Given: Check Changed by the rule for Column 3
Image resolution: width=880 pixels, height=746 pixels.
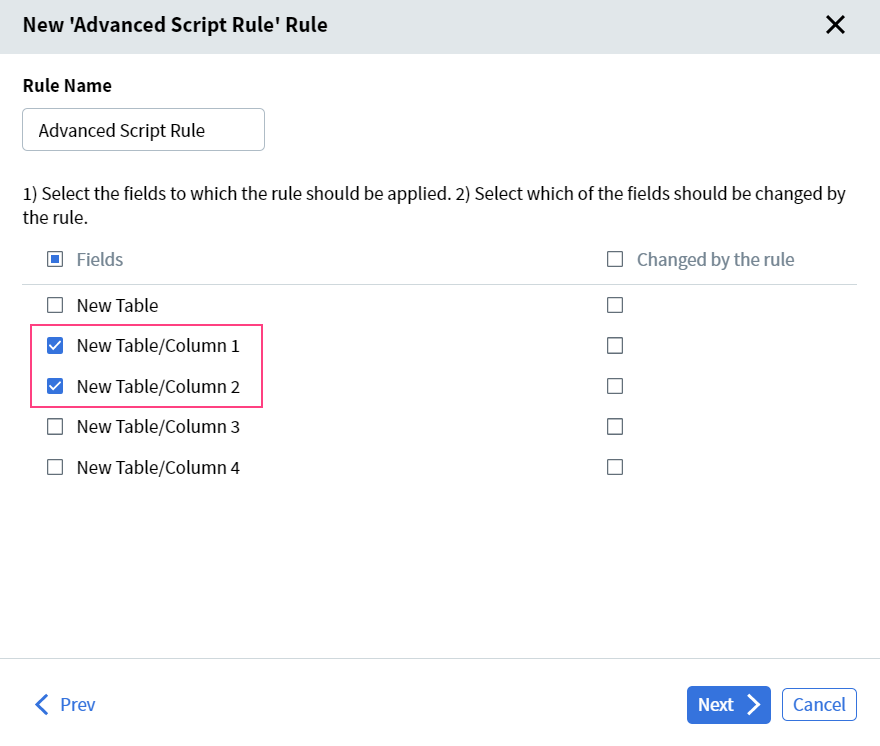Looking at the screenshot, I should [615, 426].
